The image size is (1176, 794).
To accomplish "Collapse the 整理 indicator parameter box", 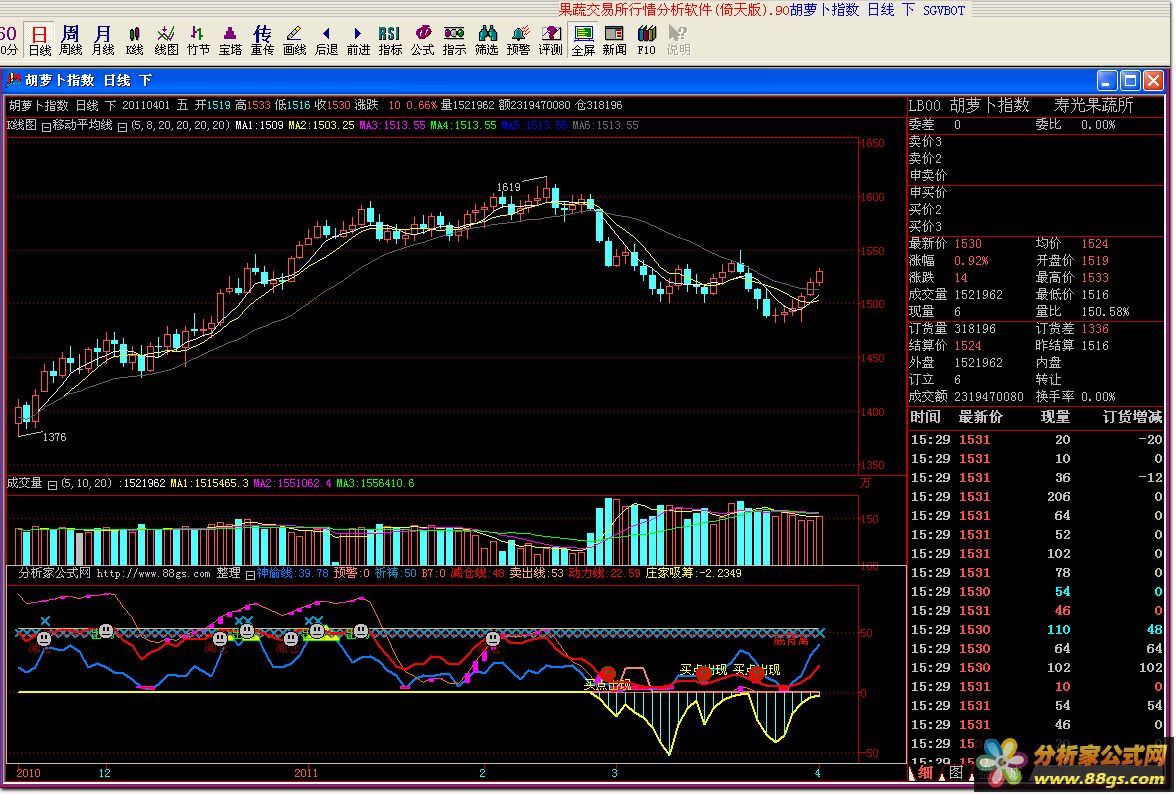I will tap(249, 574).
